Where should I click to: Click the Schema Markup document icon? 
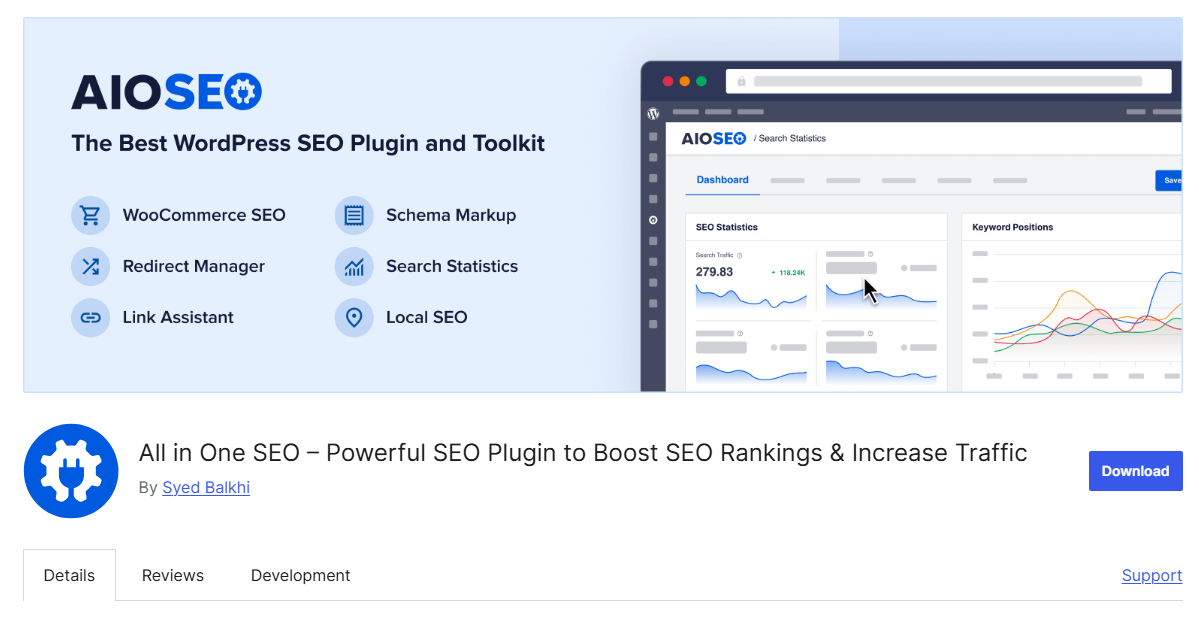tap(354, 216)
